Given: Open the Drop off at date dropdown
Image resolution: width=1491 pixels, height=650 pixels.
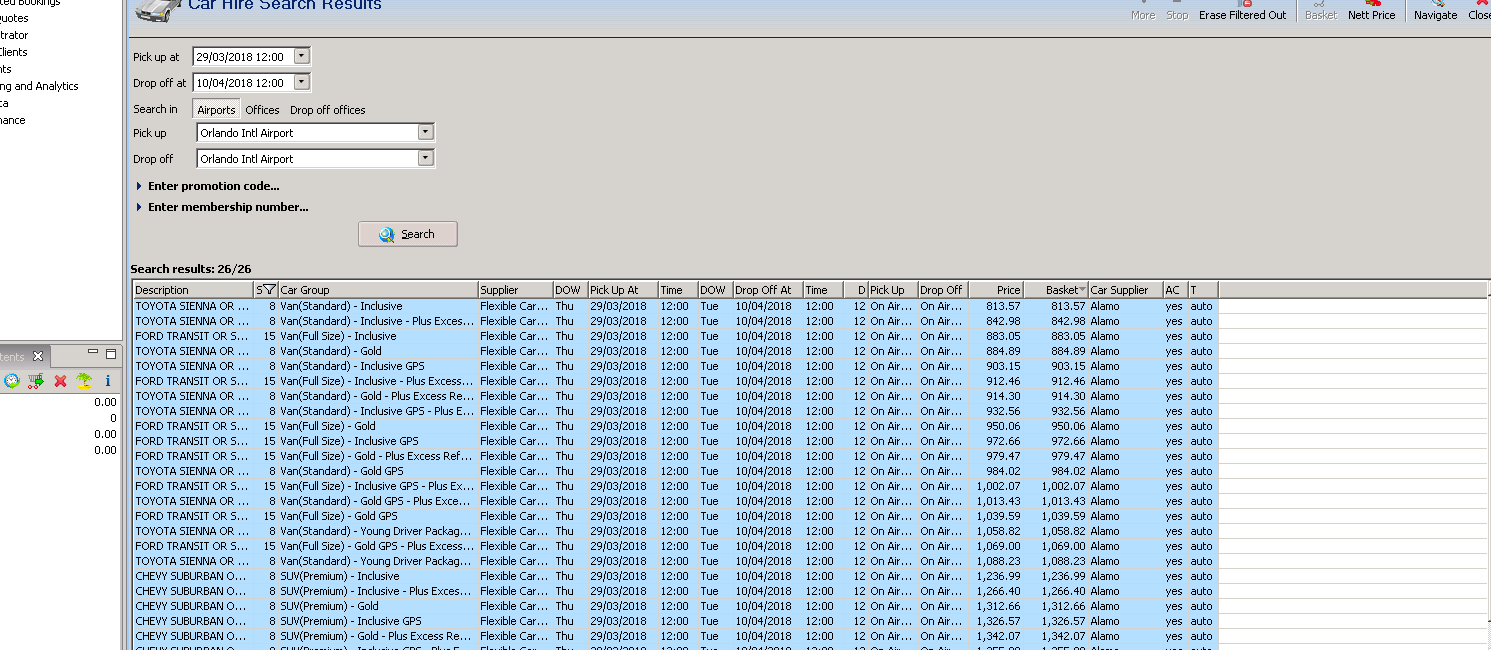Looking at the screenshot, I should pos(302,83).
